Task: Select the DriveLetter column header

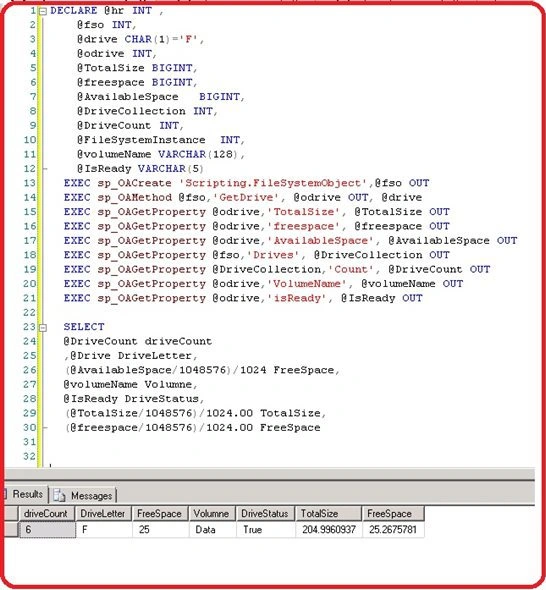Action: pos(104,514)
